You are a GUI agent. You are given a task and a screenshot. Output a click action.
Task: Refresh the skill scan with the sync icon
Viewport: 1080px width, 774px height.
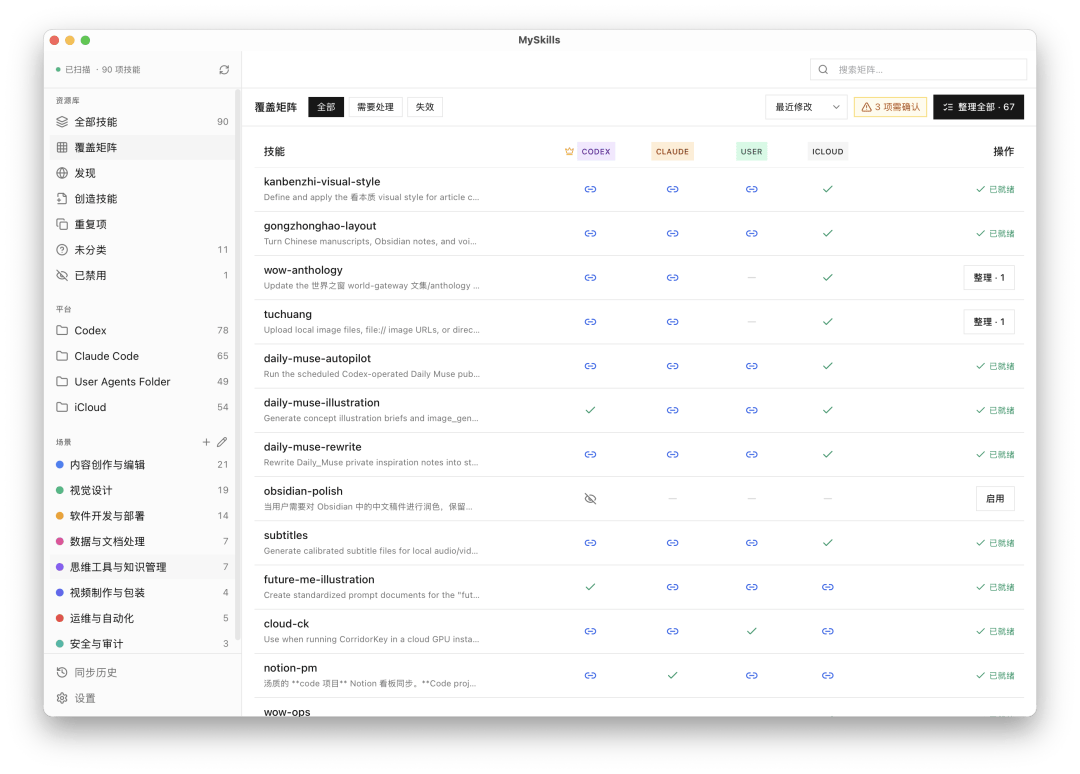[x=224, y=70]
